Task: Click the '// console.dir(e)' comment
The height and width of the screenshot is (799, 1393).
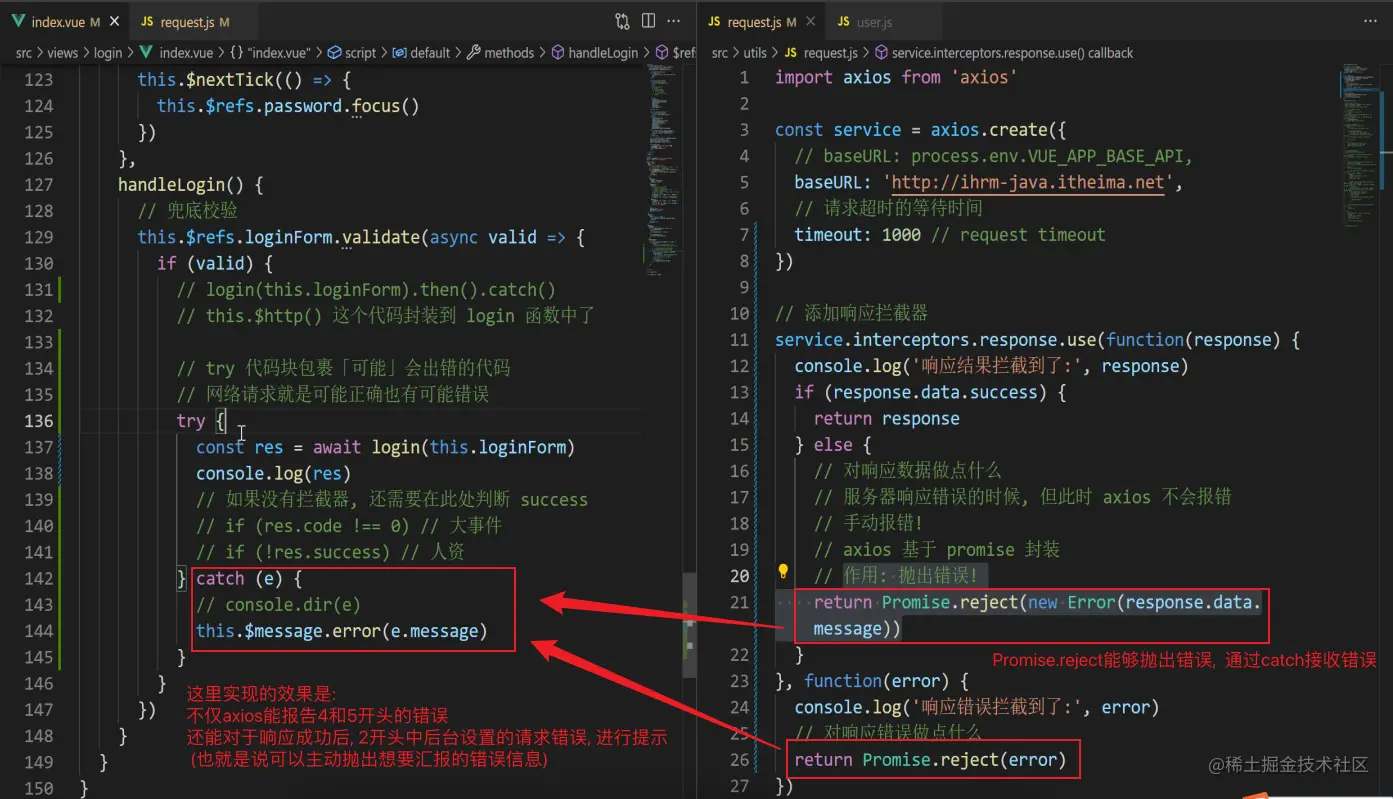Action: tap(278, 604)
